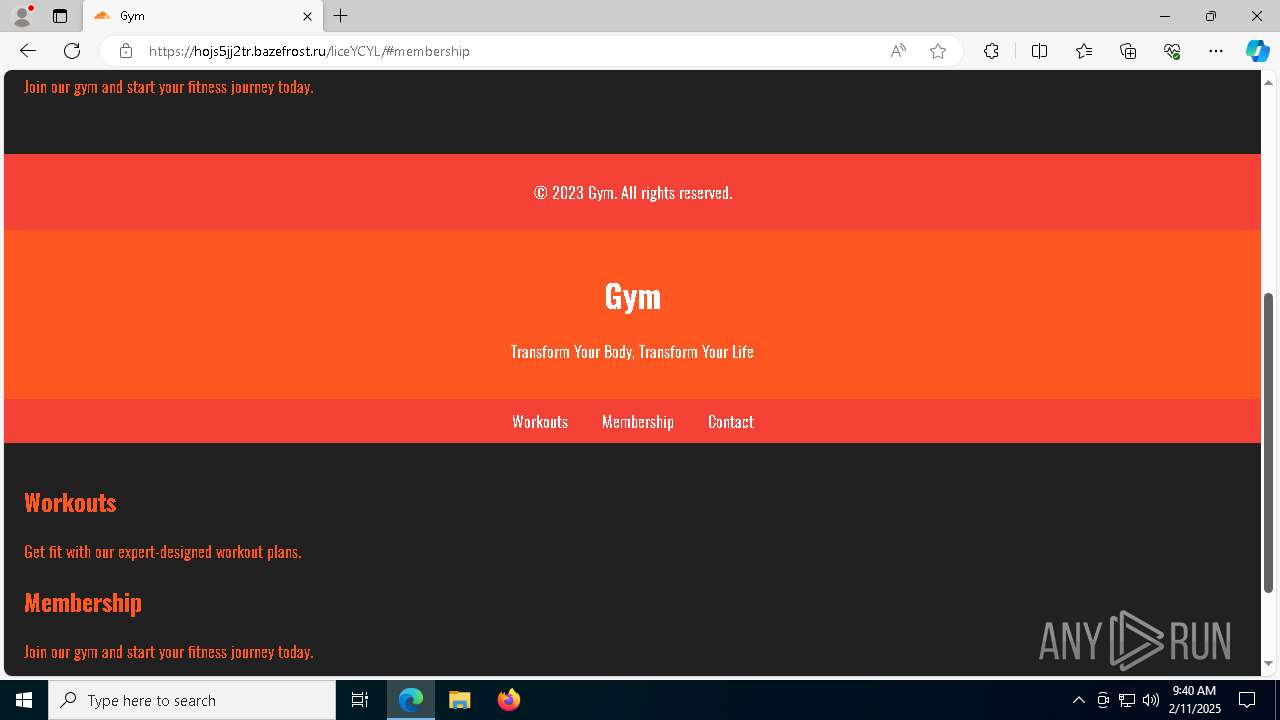The height and width of the screenshot is (720, 1280).
Task: Open the Edge profile icon
Action: click(22, 16)
